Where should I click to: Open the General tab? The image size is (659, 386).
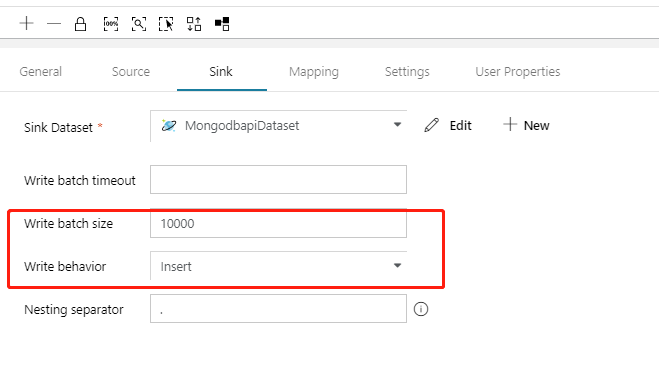click(x=41, y=71)
